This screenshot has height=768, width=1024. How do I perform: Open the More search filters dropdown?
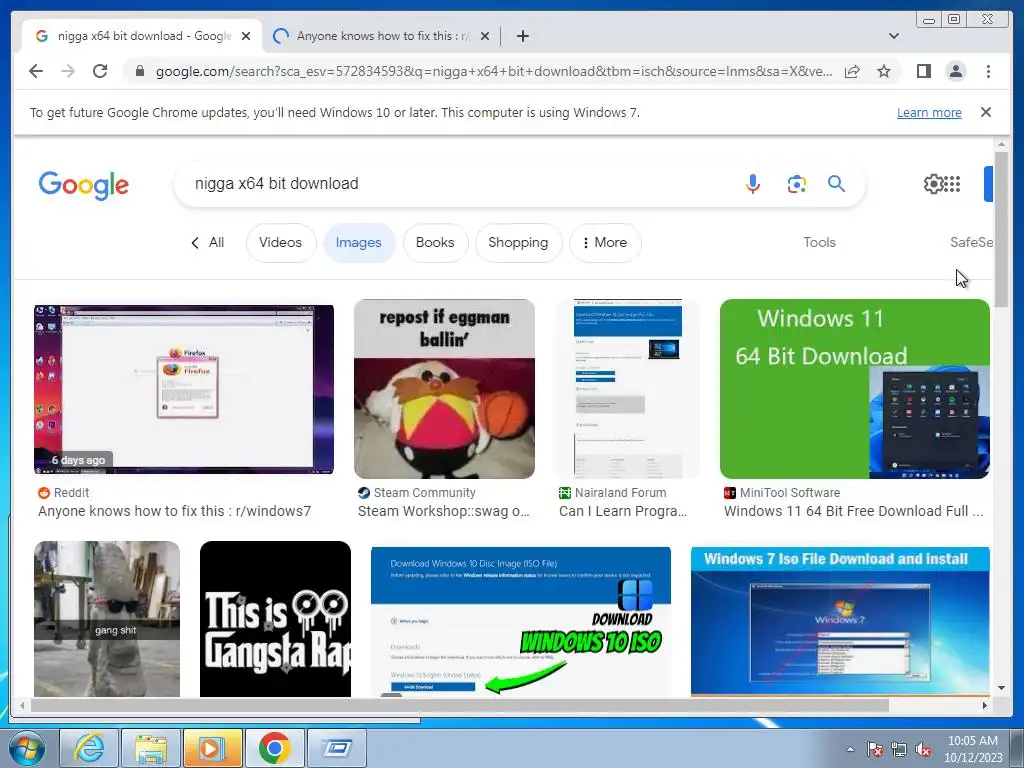[x=605, y=243]
